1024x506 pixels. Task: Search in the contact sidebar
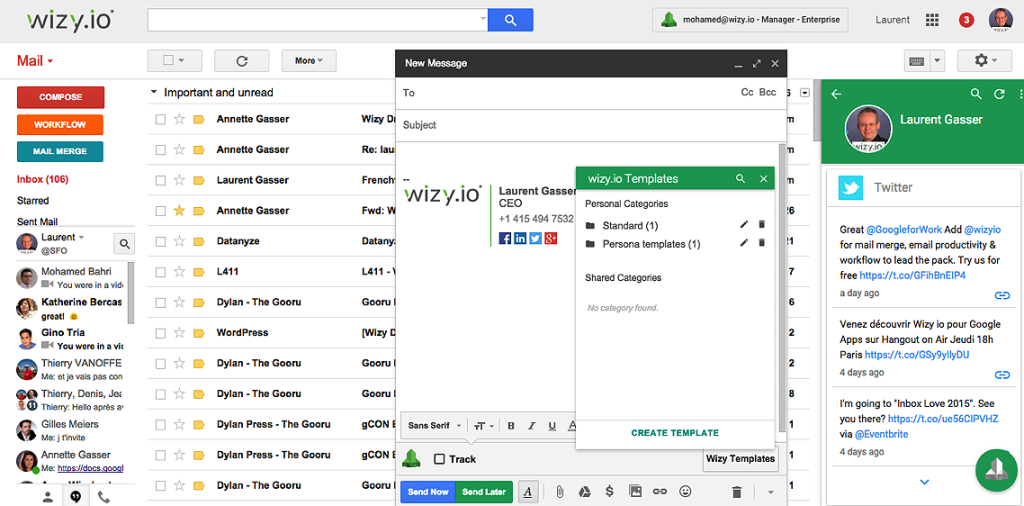pos(976,94)
